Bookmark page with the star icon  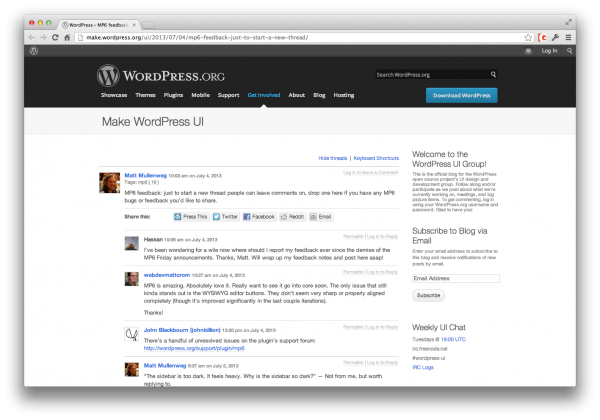pos(528,37)
